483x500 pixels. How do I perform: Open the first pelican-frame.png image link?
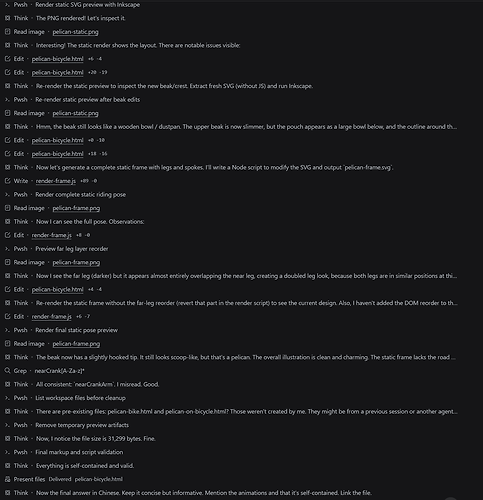(76, 208)
